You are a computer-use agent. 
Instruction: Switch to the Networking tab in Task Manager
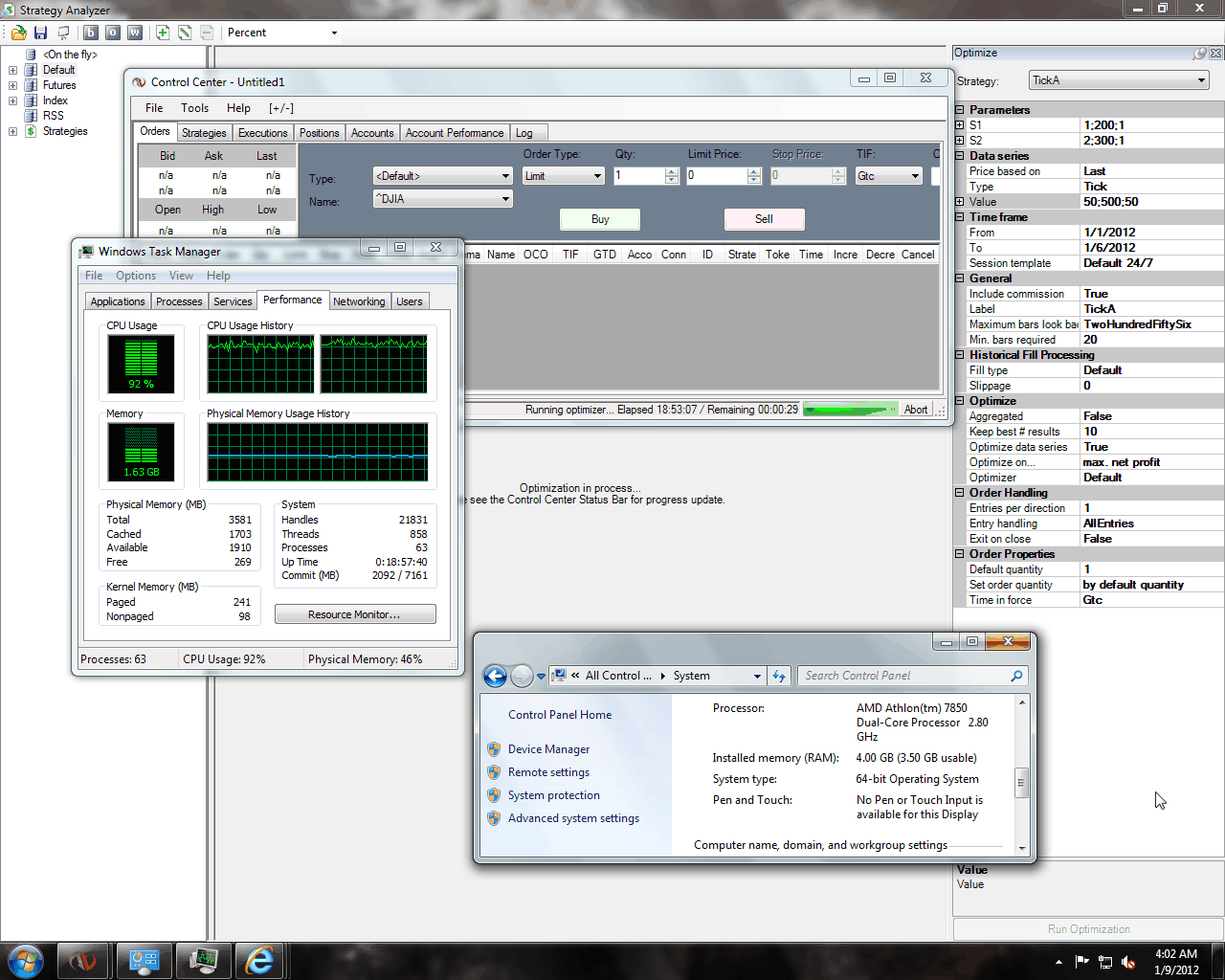pos(359,301)
